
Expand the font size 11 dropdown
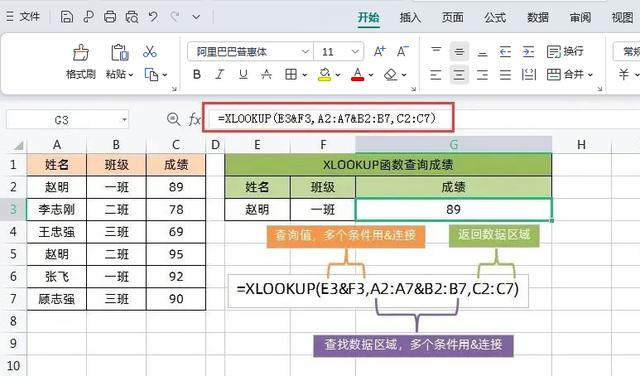tap(355, 52)
